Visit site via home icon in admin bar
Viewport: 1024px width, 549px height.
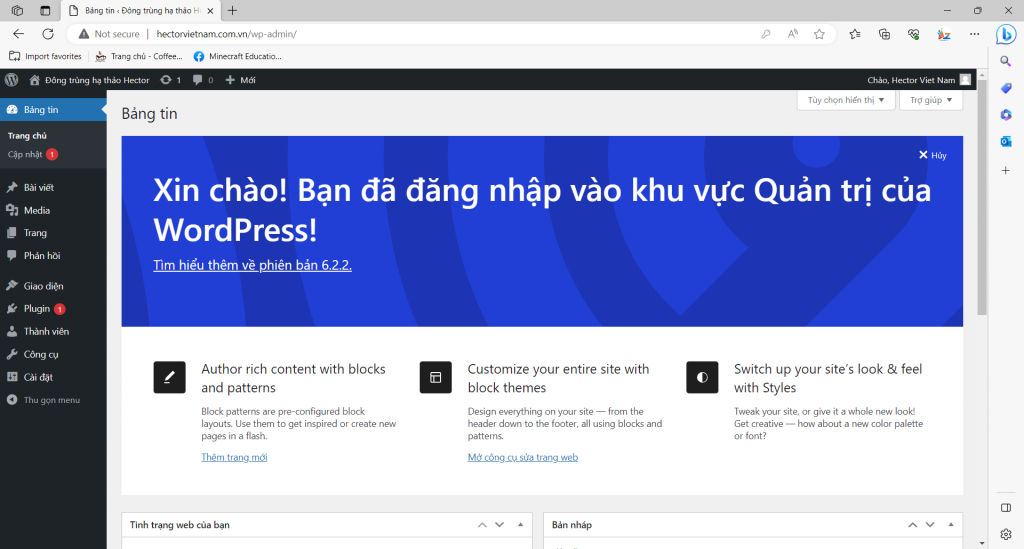(35, 80)
